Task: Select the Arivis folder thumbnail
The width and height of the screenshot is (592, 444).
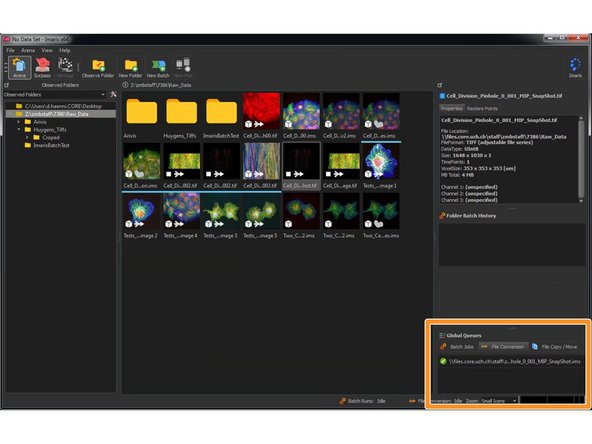Action: point(142,112)
